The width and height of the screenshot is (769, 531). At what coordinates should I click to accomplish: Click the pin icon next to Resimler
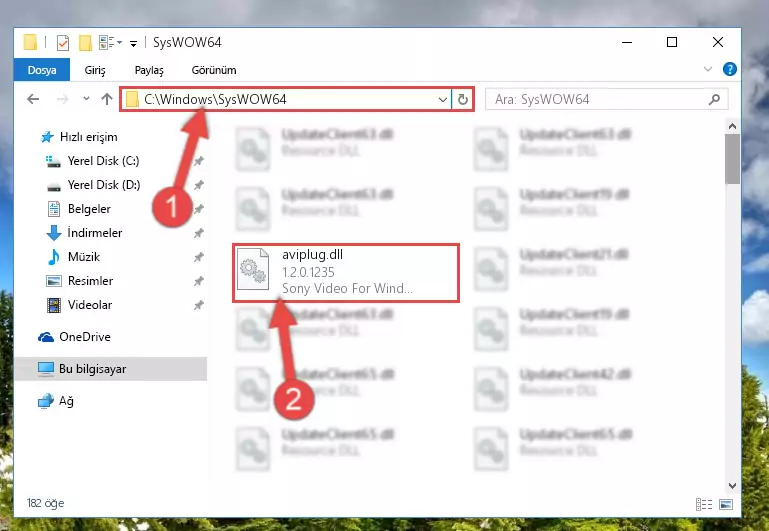point(199,281)
